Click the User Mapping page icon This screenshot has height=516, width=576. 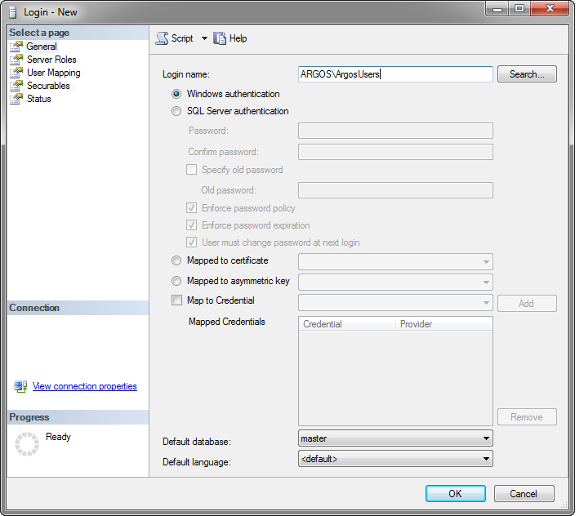click(x=16, y=73)
